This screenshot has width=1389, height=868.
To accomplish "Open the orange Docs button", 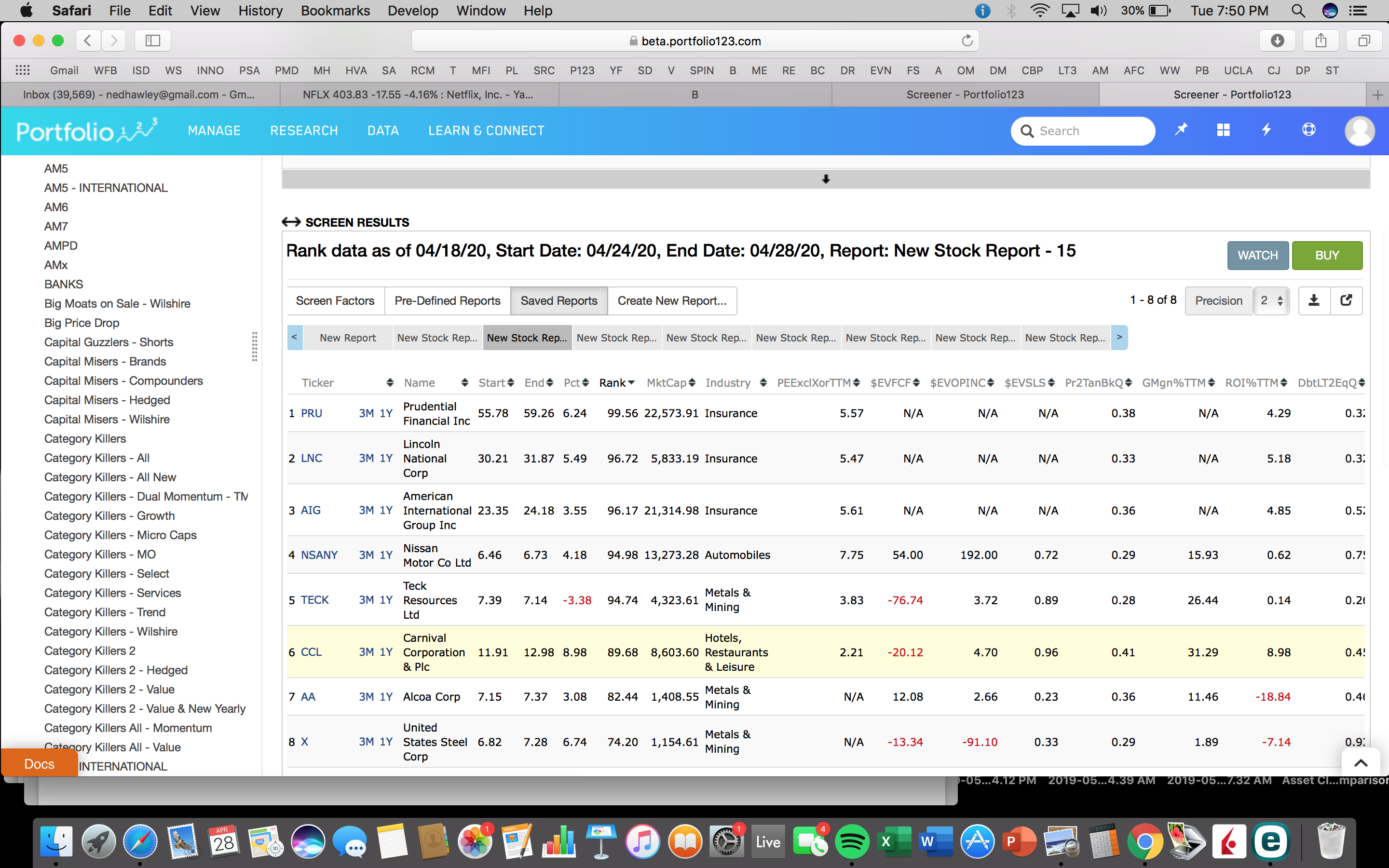I will [39, 763].
